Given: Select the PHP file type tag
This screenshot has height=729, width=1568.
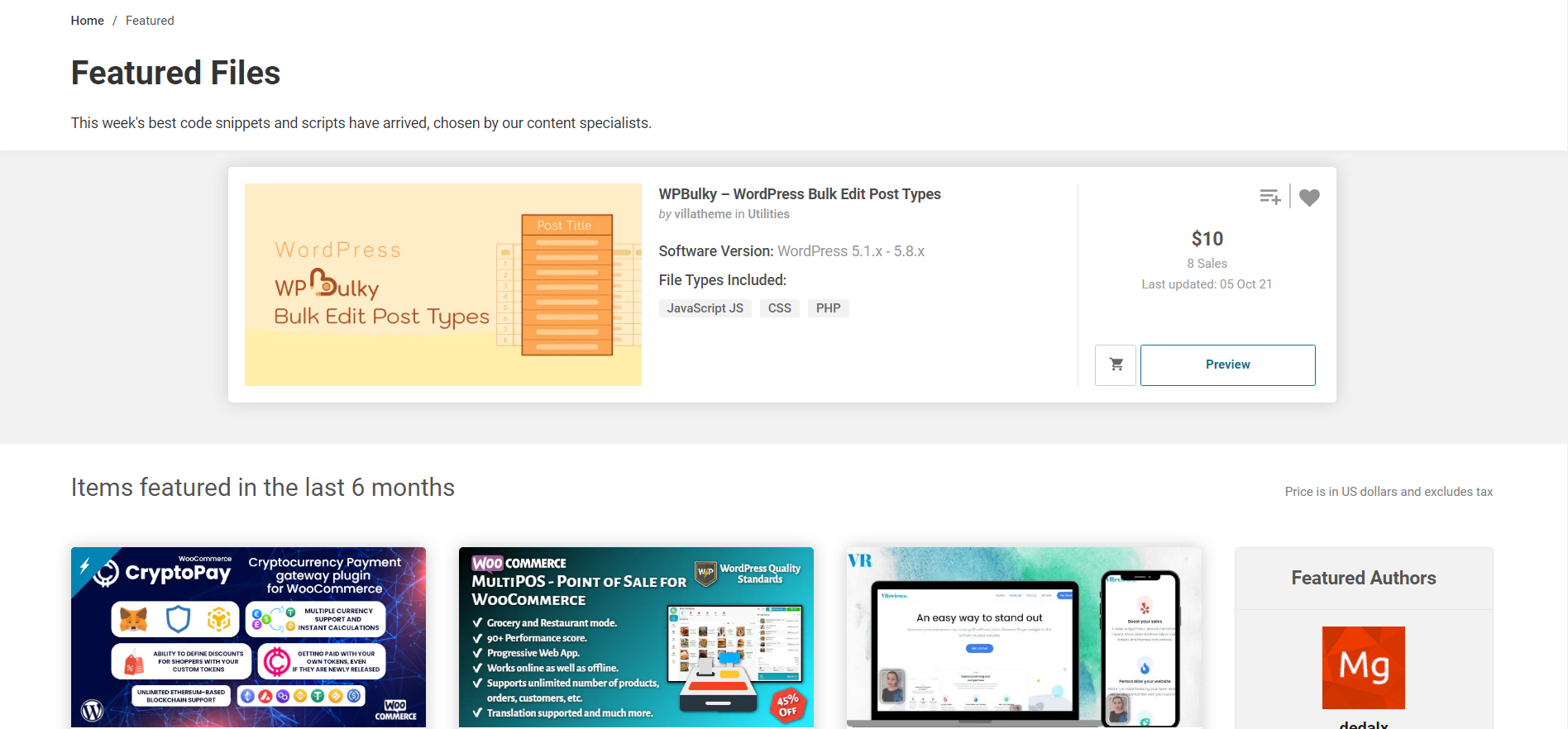Looking at the screenshot, I should 828,308.
